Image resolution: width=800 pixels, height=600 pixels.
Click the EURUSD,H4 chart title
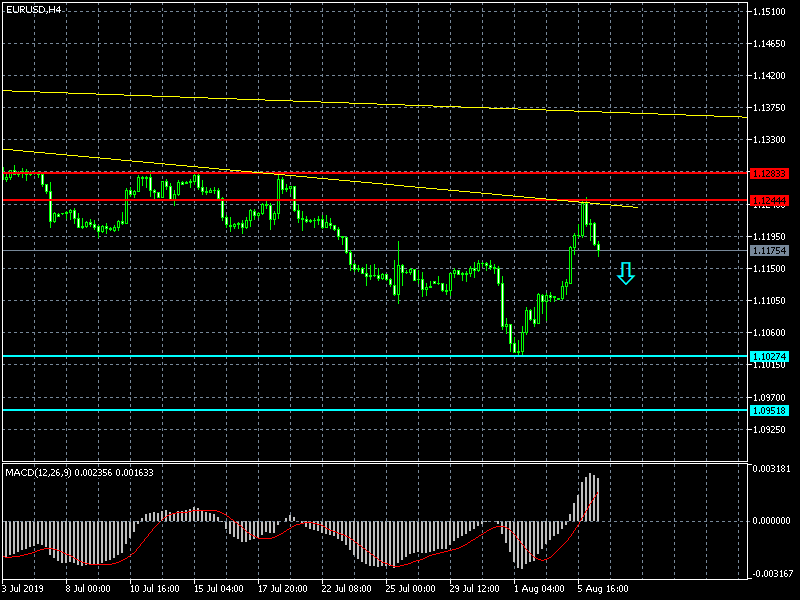point(33,9)
